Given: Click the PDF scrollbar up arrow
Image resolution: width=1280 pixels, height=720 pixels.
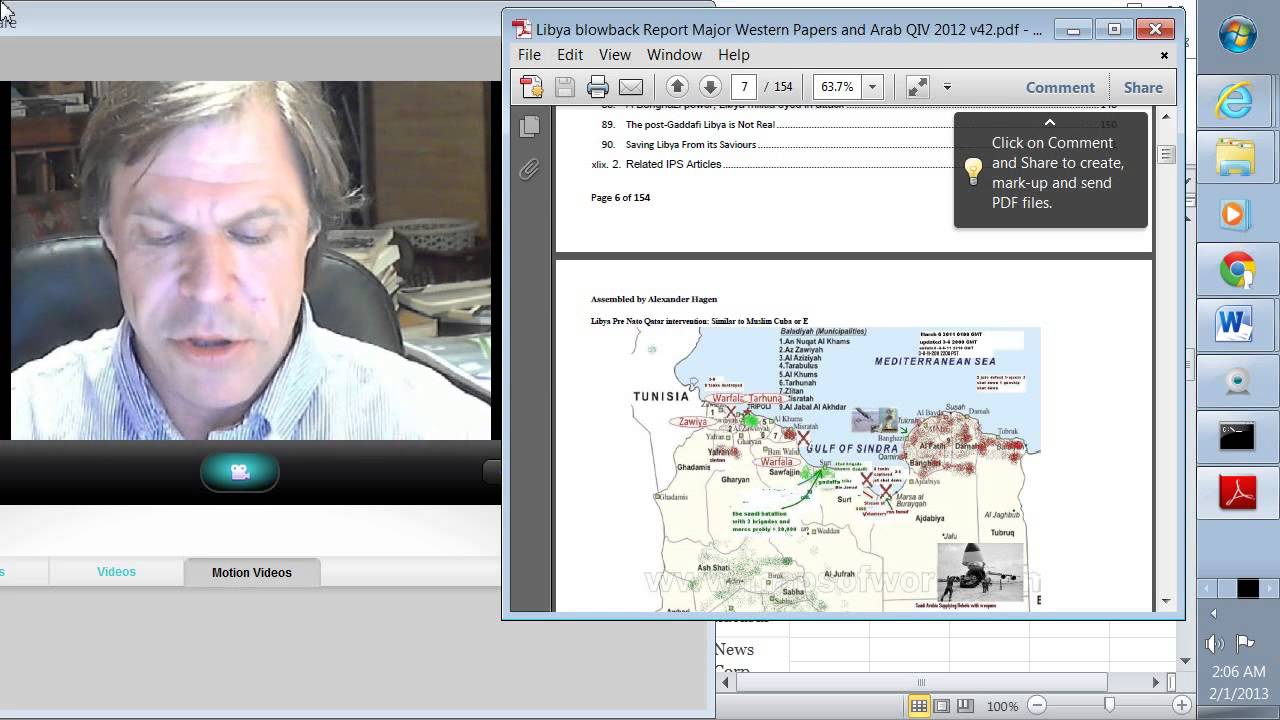Looking at the screenshot, I should pyautogui.click(x=1166, y=117).
